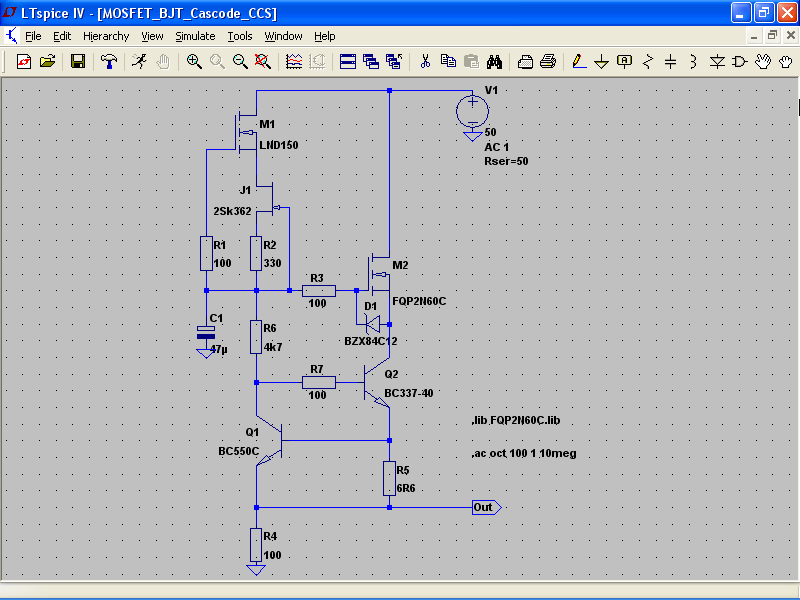Open the View menu

pyautogui.click(x=152, y=36)
